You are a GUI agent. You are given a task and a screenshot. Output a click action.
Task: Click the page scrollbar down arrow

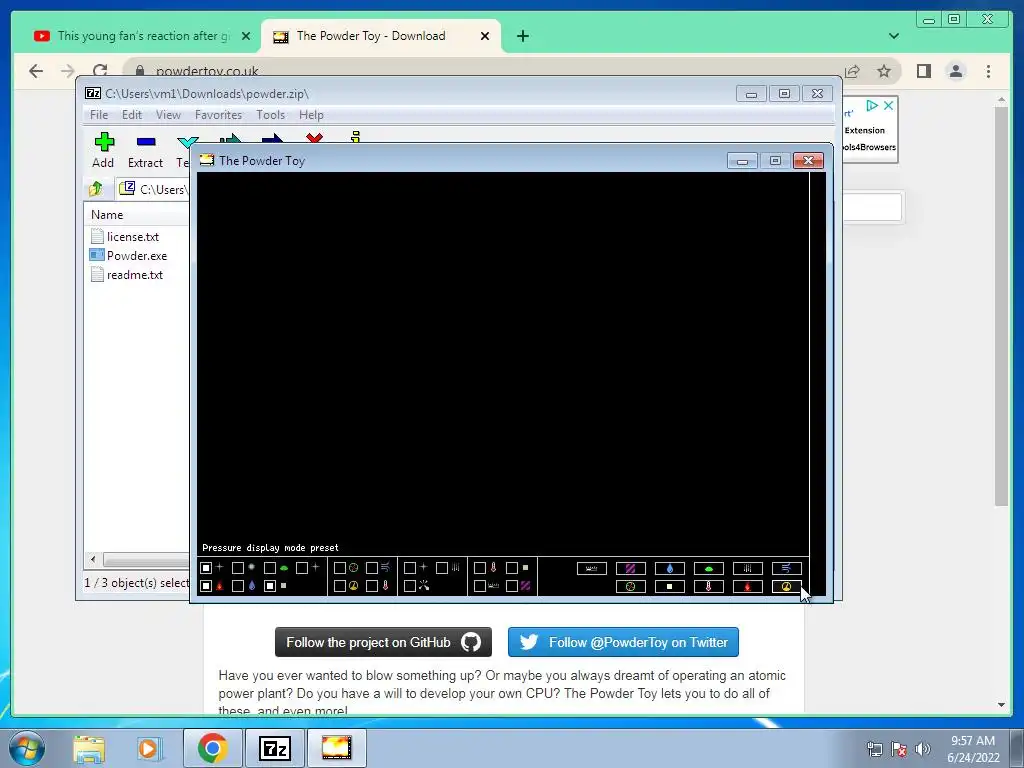[1002, 705]
